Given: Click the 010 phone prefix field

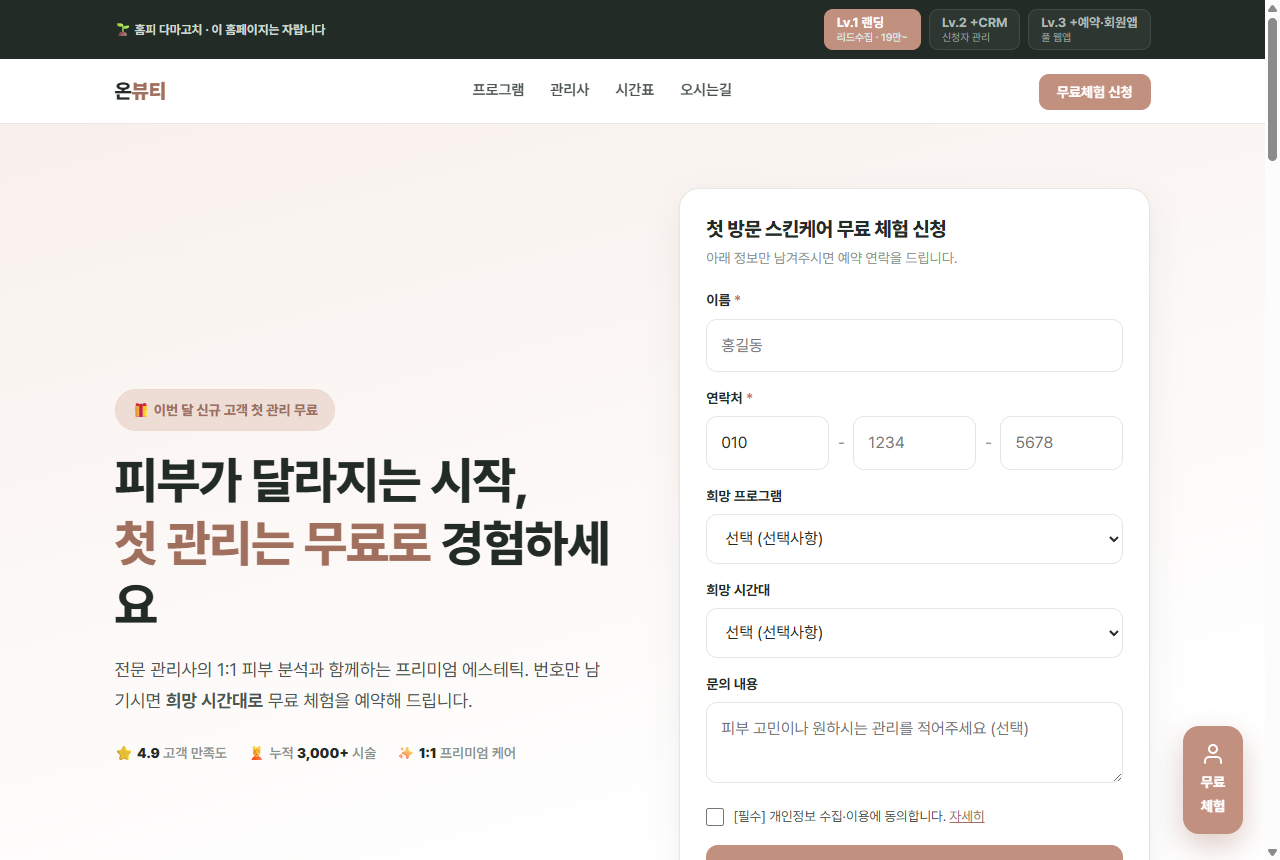Looking at the screenshot, I should point(767,443).
